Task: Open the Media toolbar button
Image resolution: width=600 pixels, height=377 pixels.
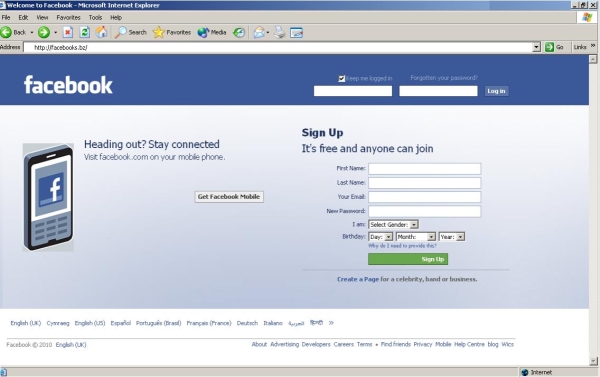Action: pos(212,33)
